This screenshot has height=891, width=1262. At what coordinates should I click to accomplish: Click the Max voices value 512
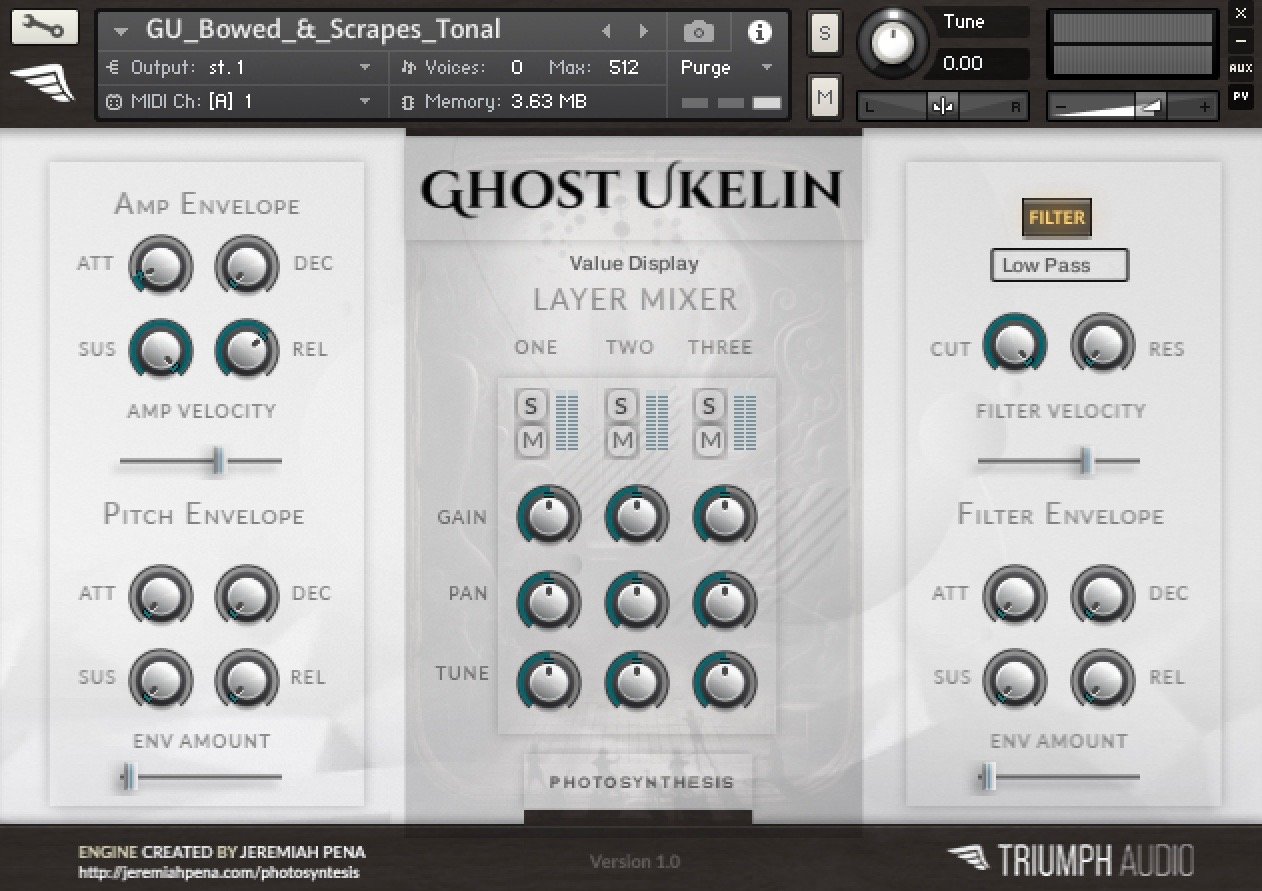(x=623, y=68)
